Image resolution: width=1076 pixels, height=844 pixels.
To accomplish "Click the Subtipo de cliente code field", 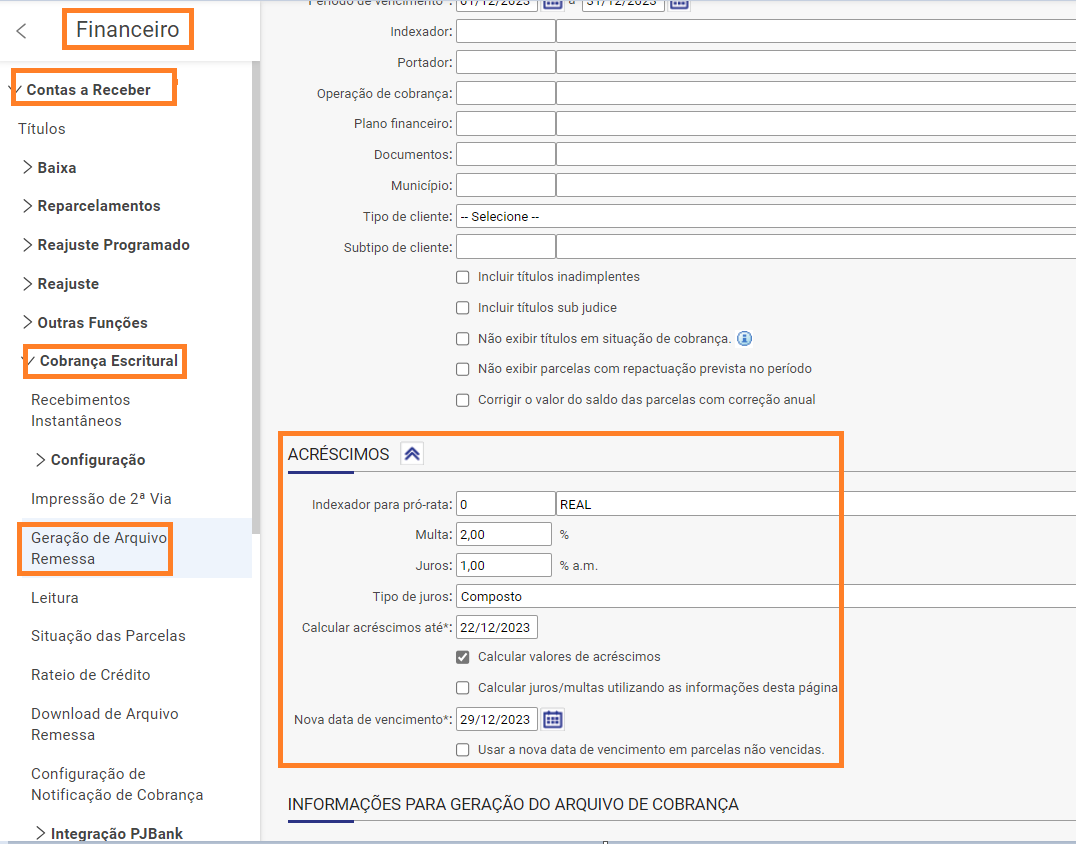I will click(506, 247).
